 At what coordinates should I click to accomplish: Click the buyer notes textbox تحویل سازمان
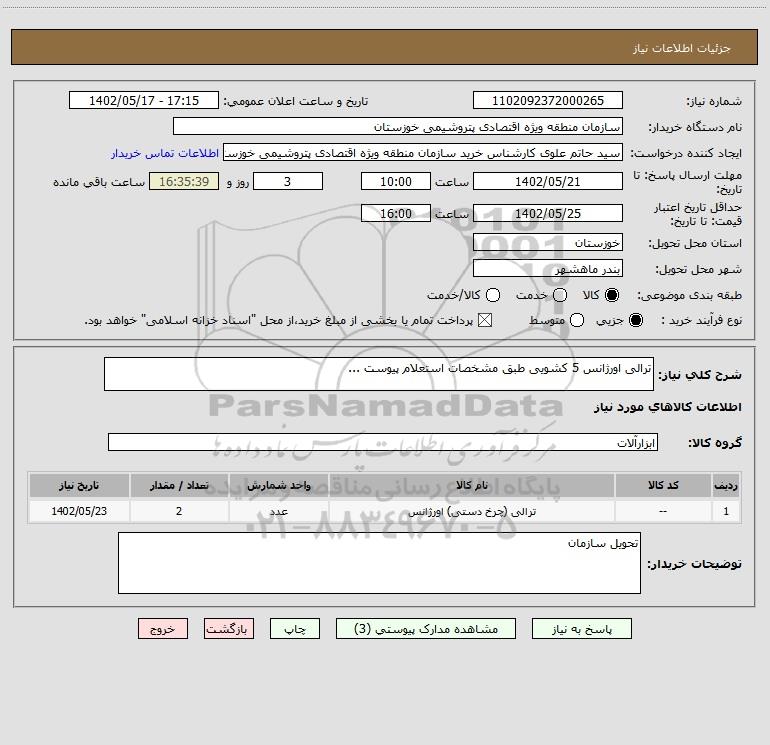pos(379,563)
